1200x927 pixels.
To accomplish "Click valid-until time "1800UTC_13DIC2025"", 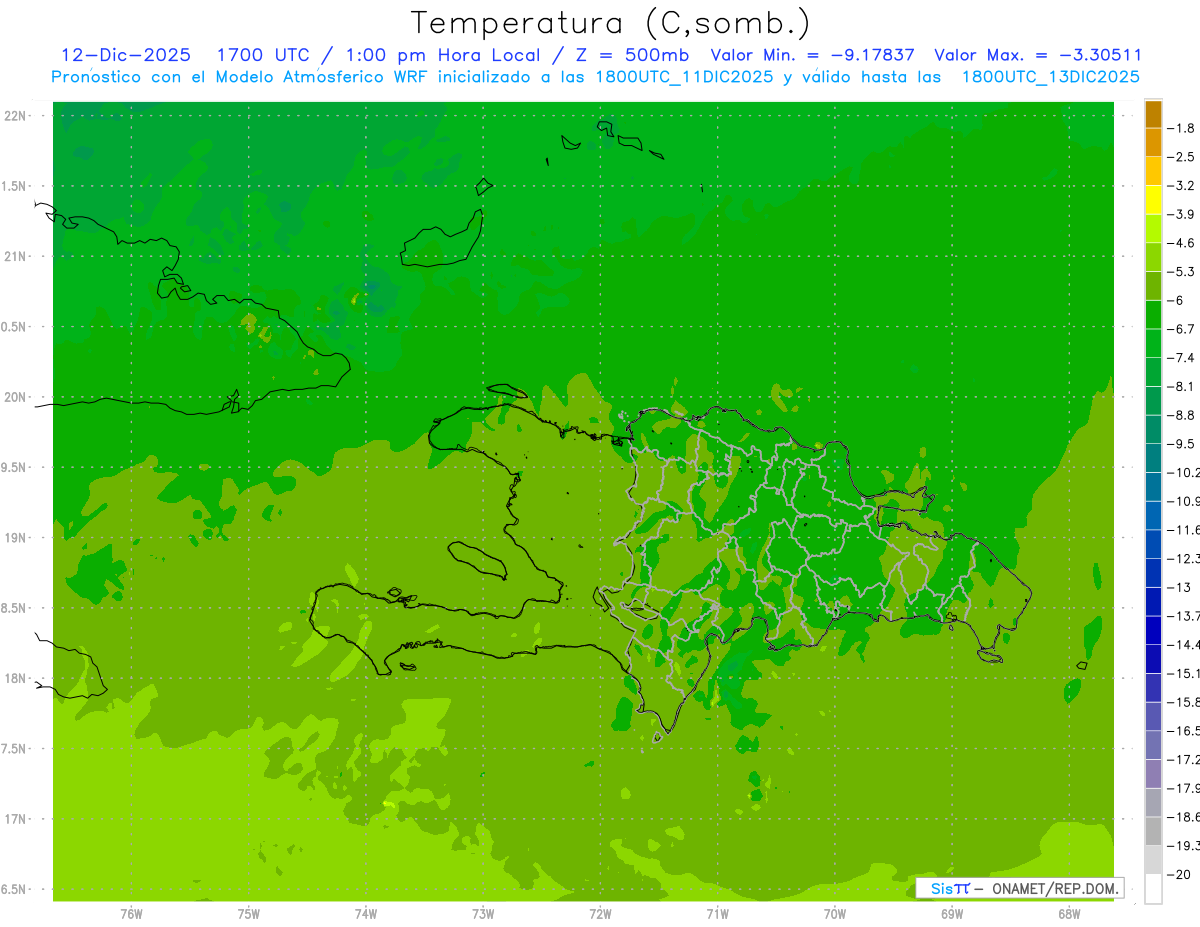I will point(1051,77).
